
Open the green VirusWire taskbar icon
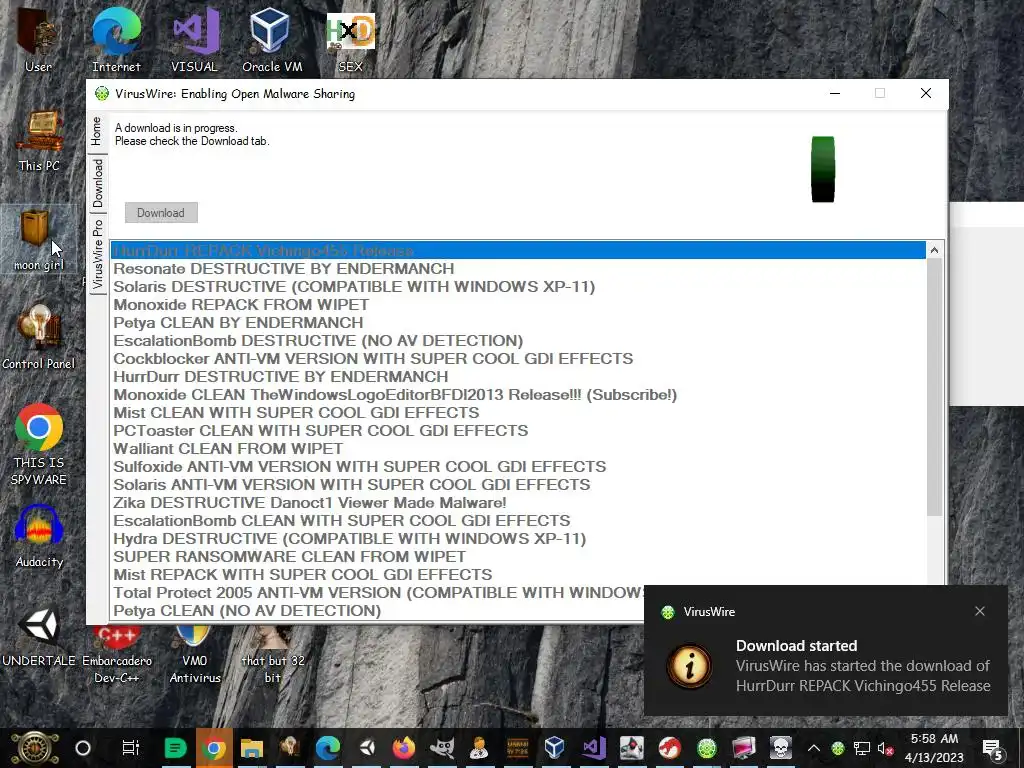(x=707, y=748)
